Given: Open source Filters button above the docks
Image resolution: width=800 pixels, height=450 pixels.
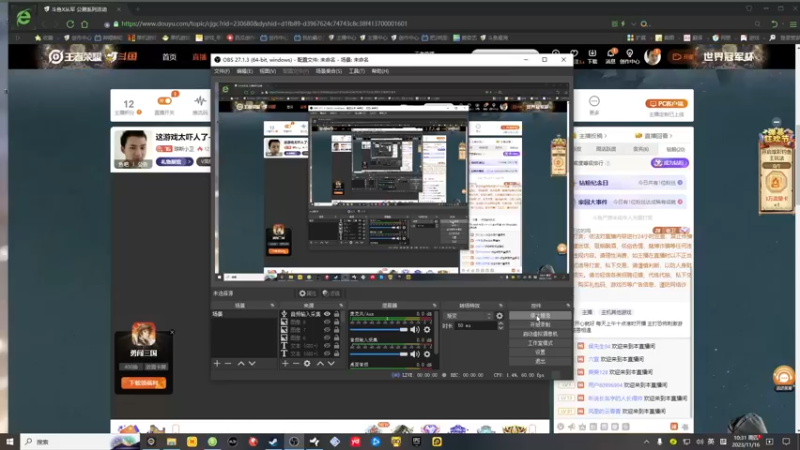Looking at the screenshot, I should (x=331, y=293).
